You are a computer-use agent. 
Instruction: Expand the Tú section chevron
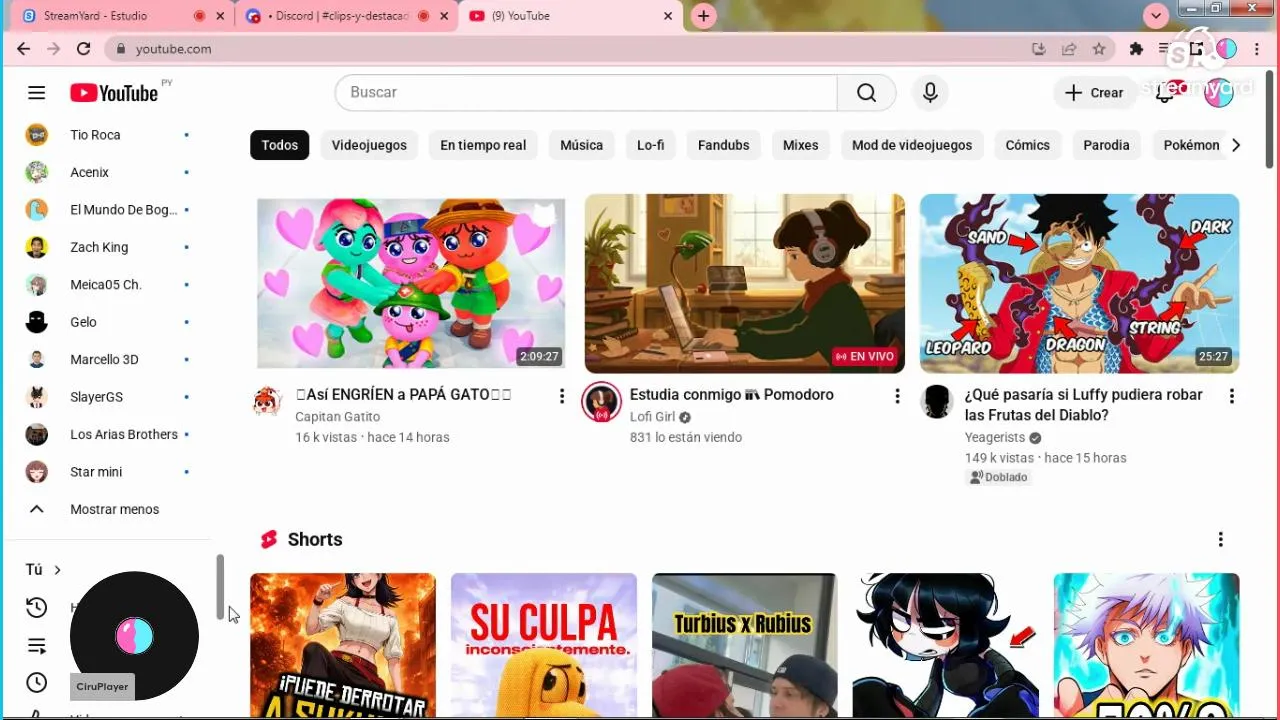(57, 570)
